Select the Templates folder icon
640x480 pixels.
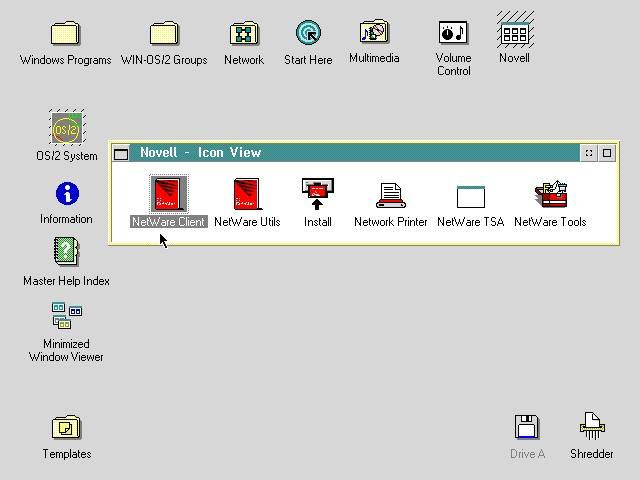(x=67, y=427)
